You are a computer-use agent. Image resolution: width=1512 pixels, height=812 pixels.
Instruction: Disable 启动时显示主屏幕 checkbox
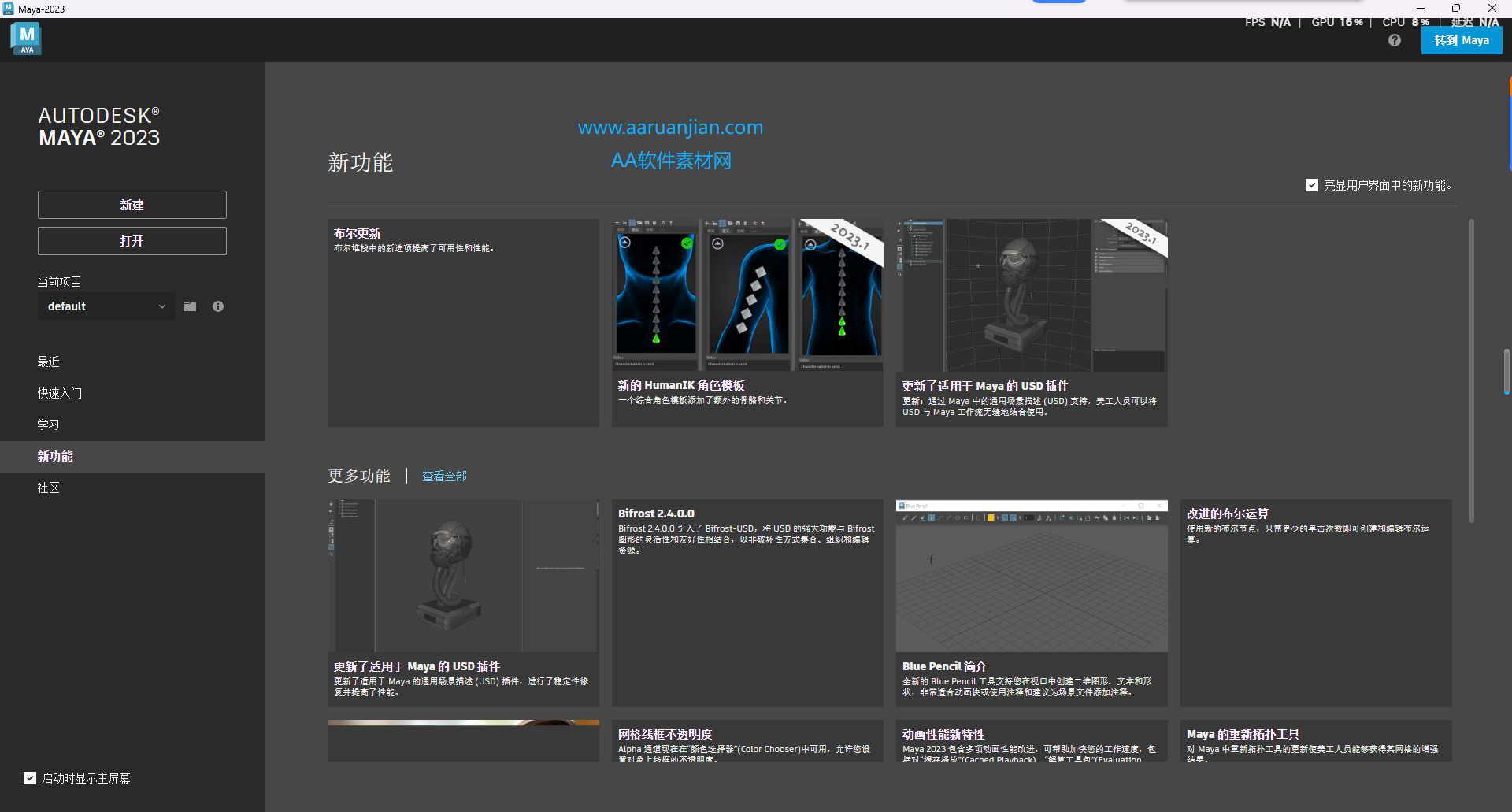click(30, 778)
